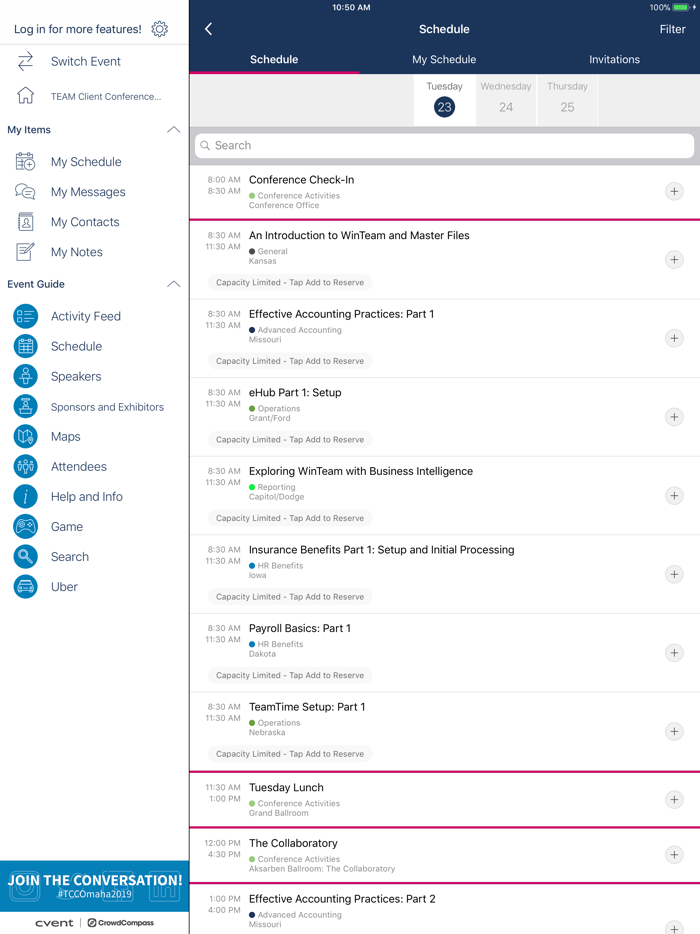Tap the Speakers icon
This screenshot has width=700, height=934.
[26, 376]
